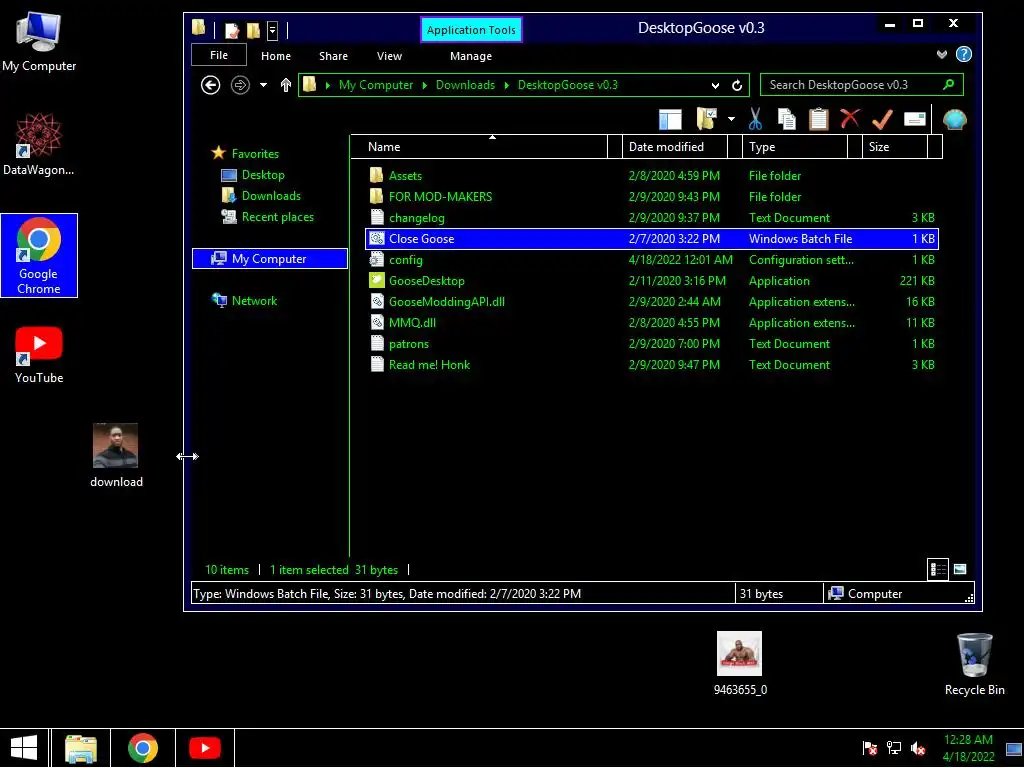Open recent locations dropdown arrow
Viewport: 1024px width, 768px height.
coord(263,85)
